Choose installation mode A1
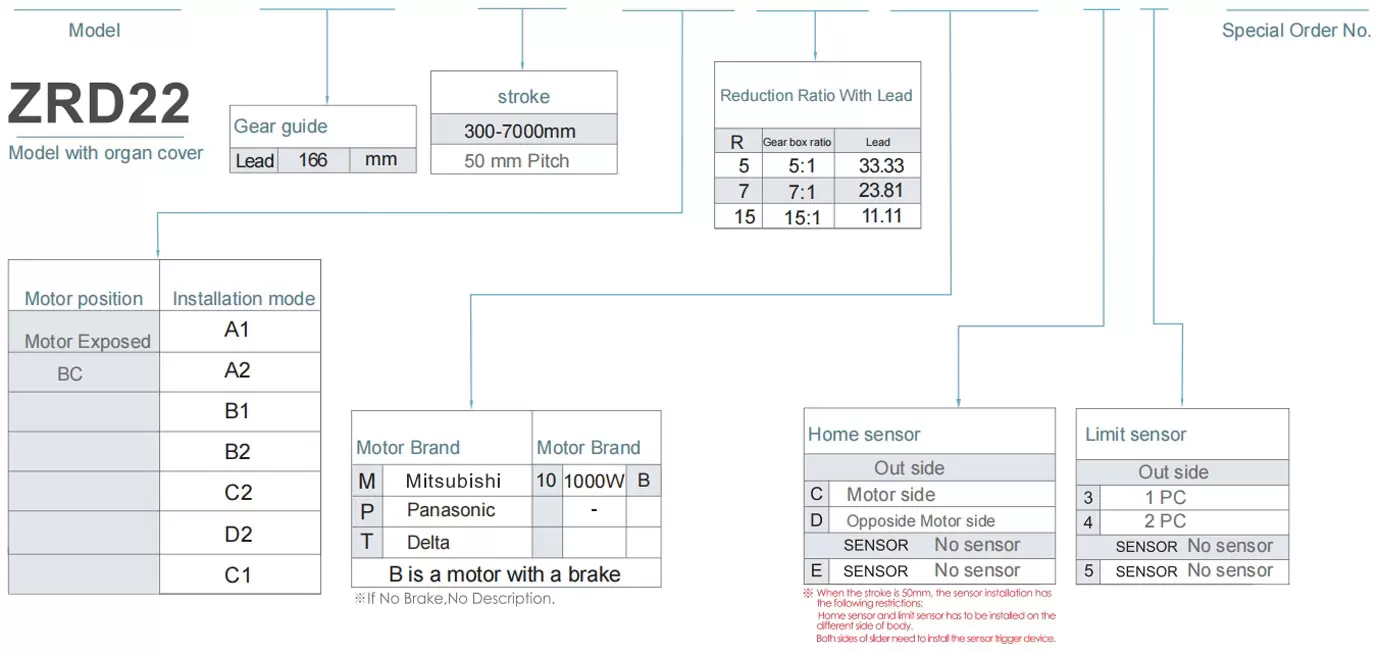The height and width of the screenshot is (654, 1380). 237,330
